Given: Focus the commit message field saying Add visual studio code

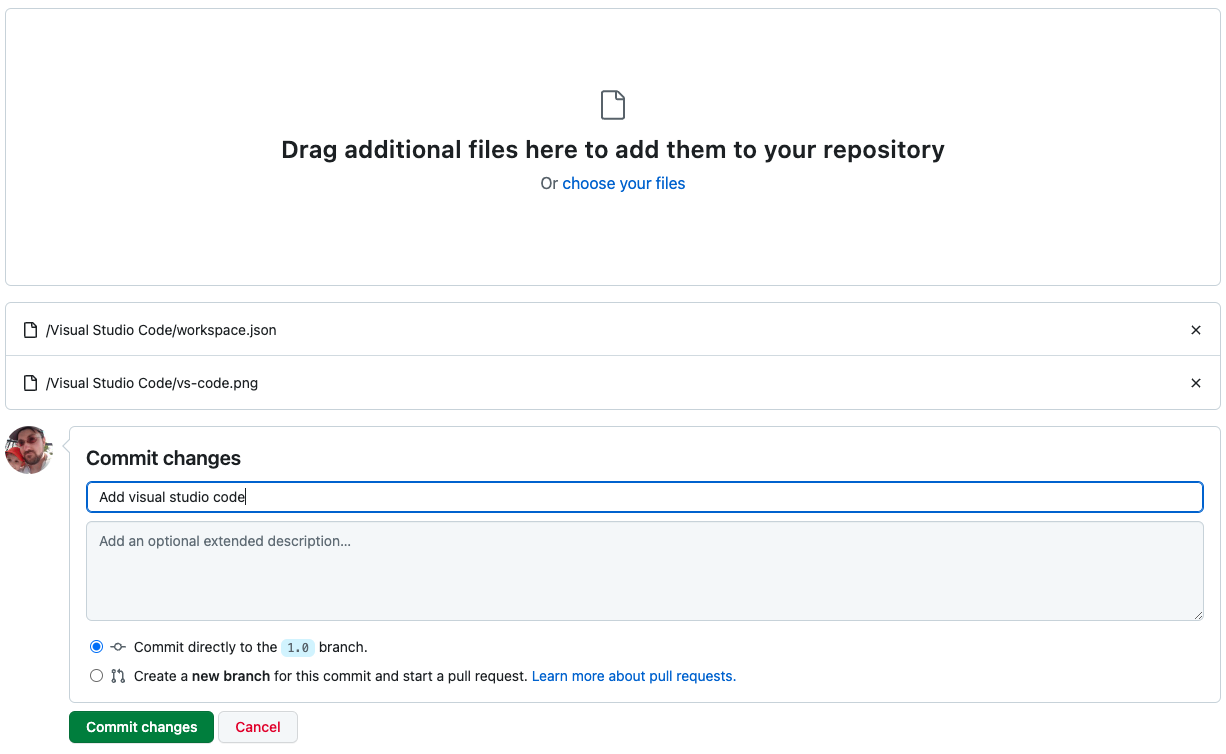Looking at the screenshot, I should click(x=645, y=497).
